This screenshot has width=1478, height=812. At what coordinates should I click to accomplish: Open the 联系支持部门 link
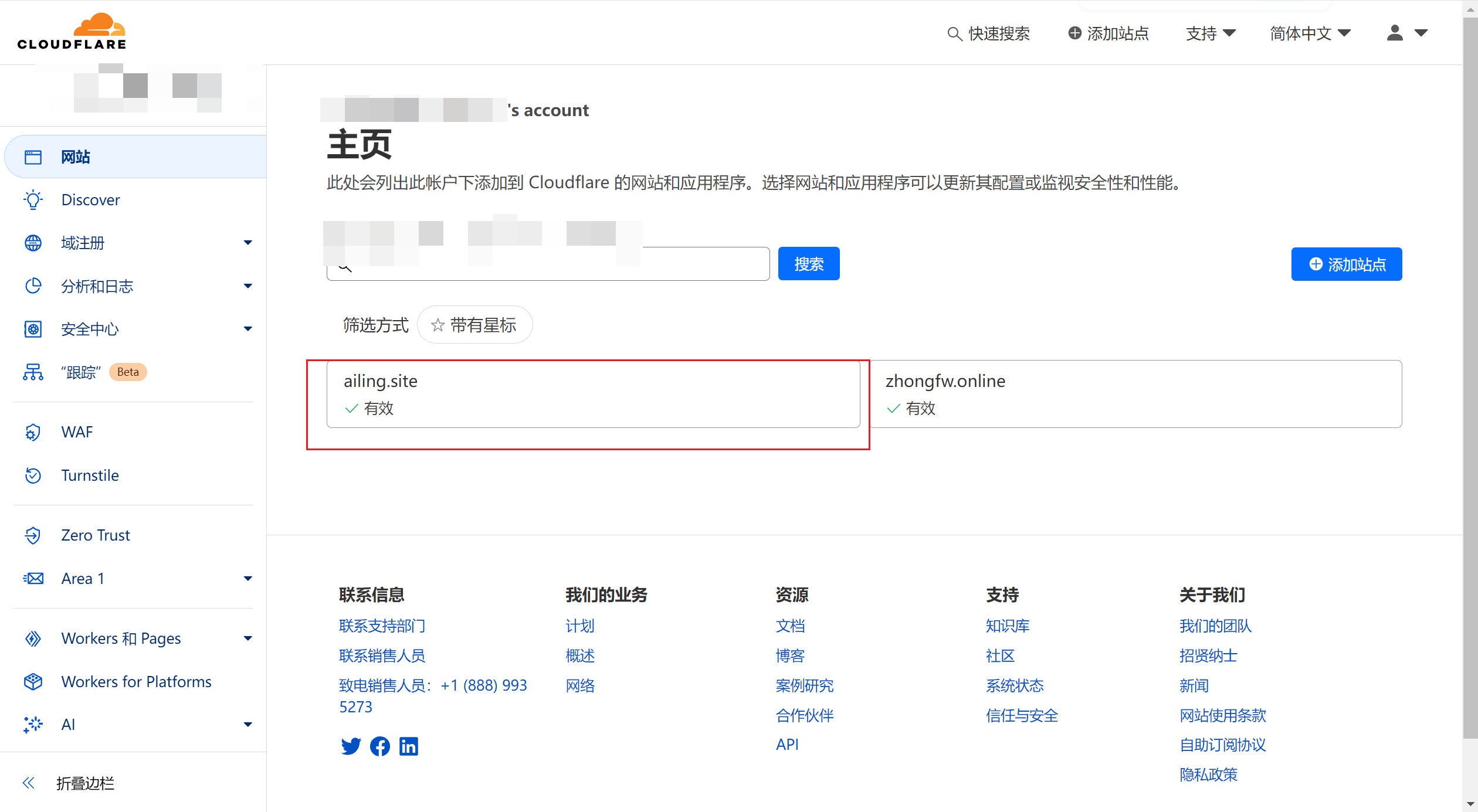382,626
